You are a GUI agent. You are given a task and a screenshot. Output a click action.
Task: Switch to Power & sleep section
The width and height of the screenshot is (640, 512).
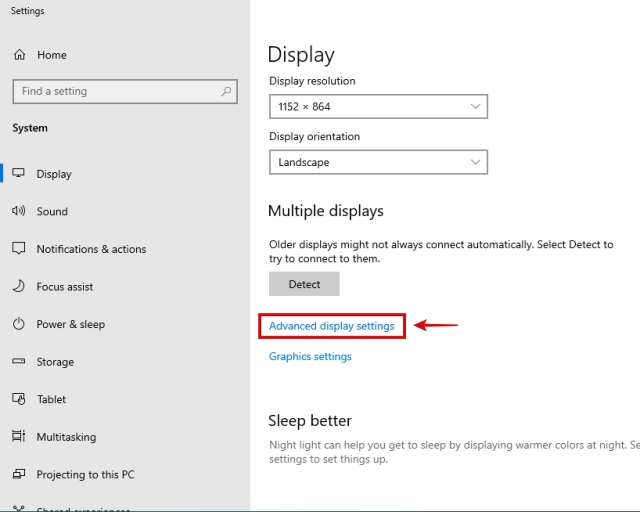pos(70,325)
